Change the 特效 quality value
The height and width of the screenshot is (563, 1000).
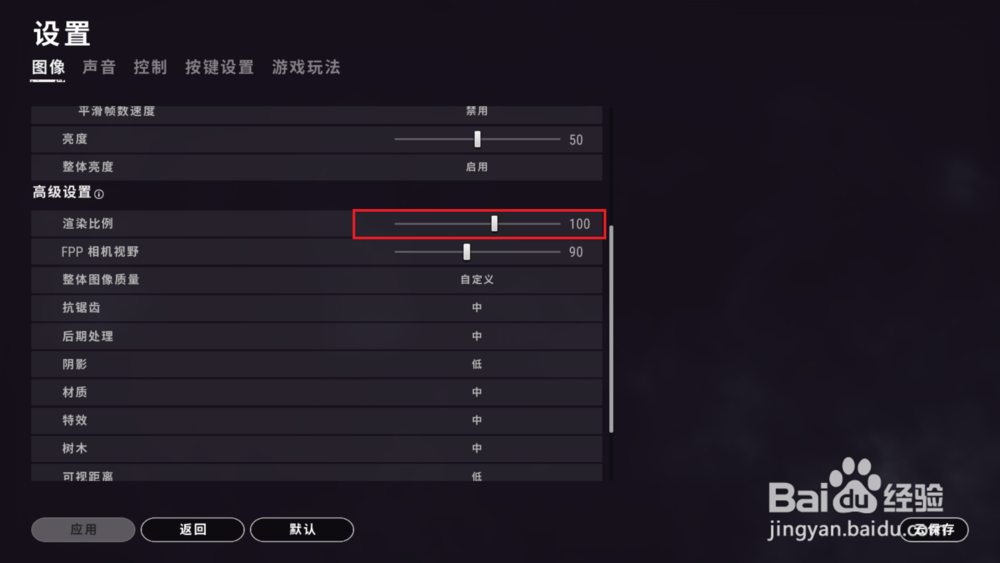(x=476, y=420)
